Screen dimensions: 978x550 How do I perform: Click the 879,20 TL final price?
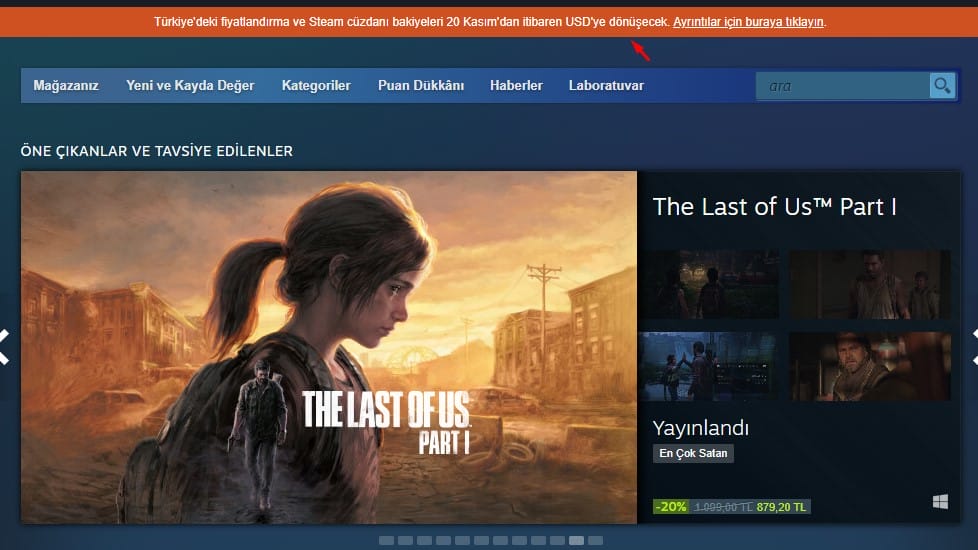tap(781, 507)
